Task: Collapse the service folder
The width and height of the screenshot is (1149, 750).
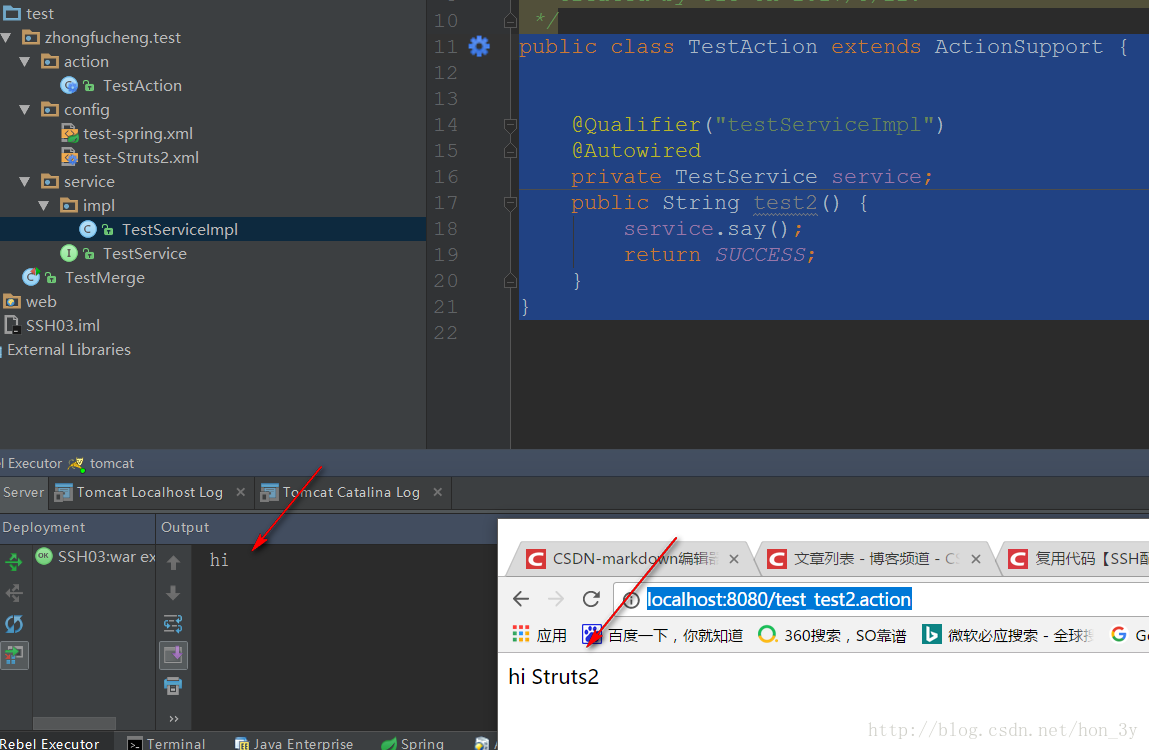Action: click(x=25, y=181)
